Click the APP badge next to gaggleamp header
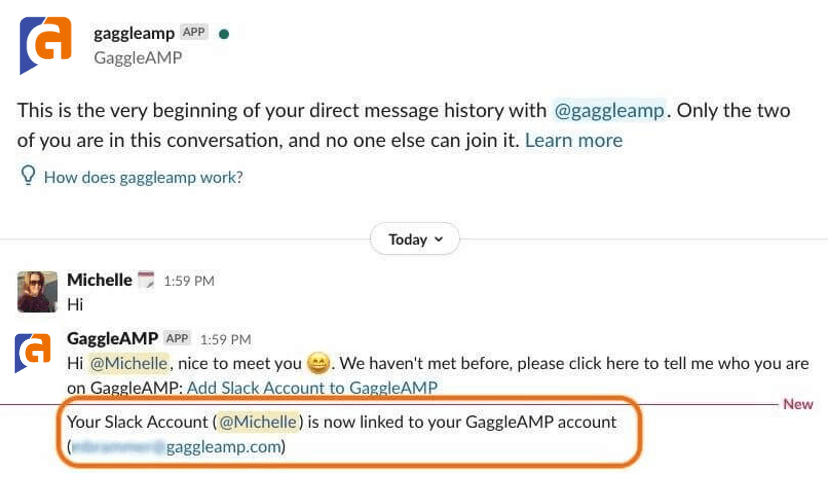This screenshot has width=832, height=478. [194, 32]
